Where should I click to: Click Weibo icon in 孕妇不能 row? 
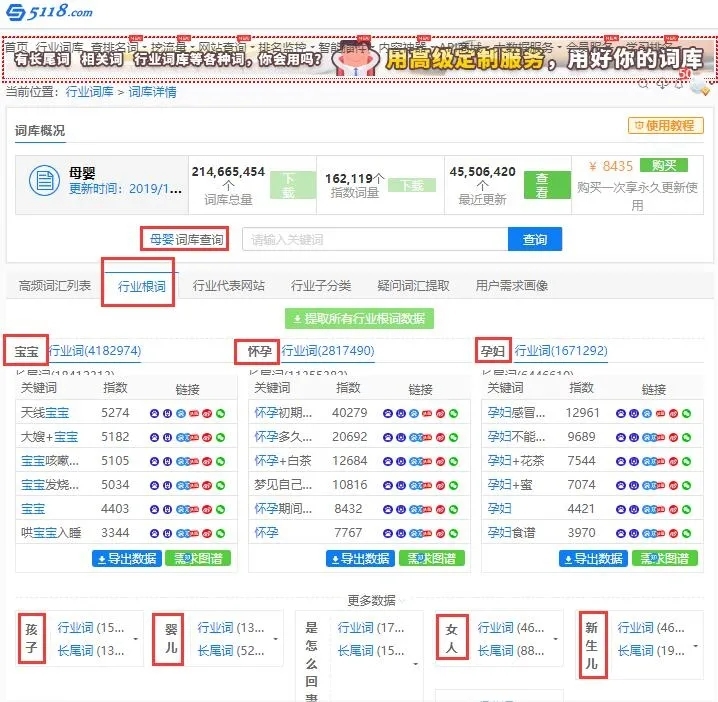tap(673, 437)
